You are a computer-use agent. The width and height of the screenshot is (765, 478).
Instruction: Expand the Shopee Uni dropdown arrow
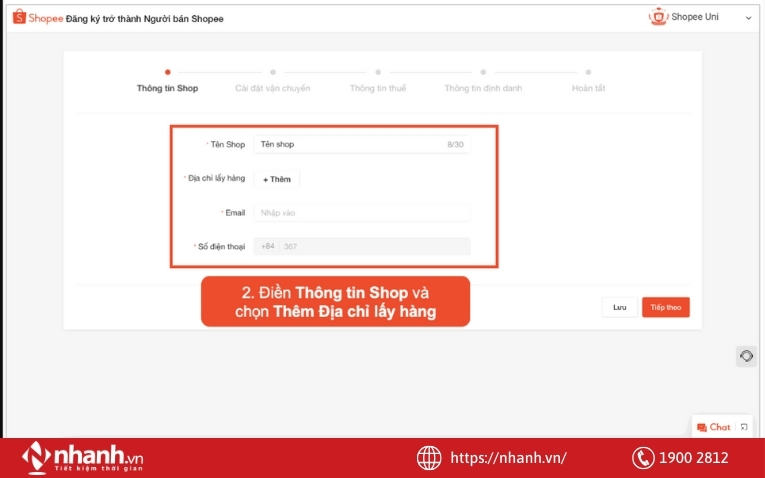point(748,18)
